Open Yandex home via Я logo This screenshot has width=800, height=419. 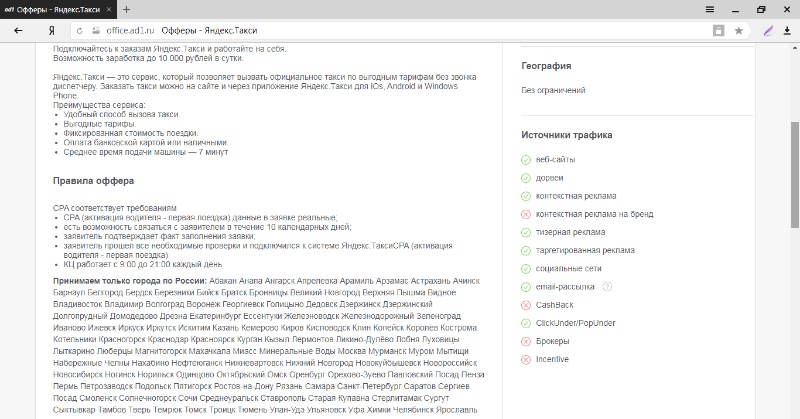tap(50, 31)
